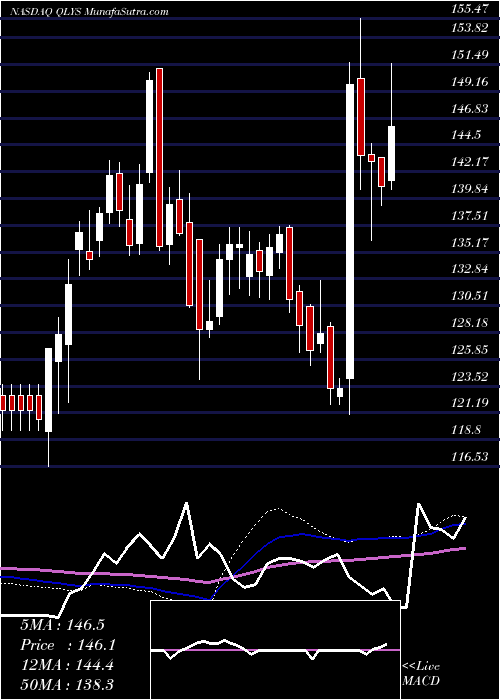Image resolution: width=500 pixels, height=700 pixels.
Task: Click the 118.8 price axis label
Action: pos(466,429)
